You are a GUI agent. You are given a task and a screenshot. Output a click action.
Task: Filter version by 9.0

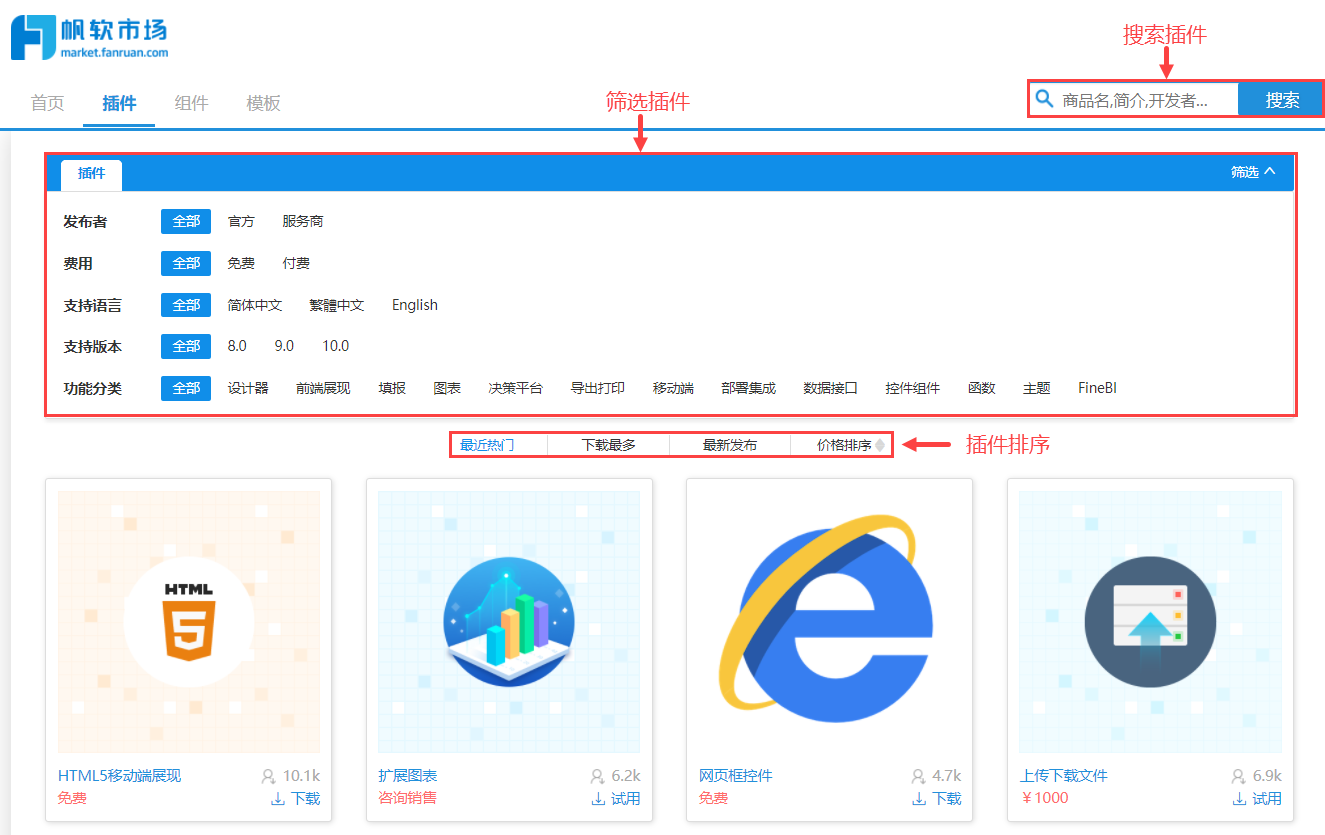[x=284, y=346]
